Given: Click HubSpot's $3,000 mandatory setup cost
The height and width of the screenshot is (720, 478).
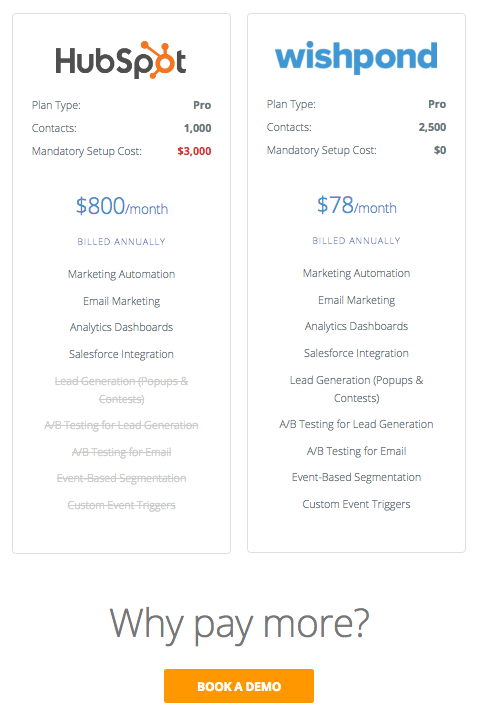Looking at the screenshot, I should (x=194, y=151).
